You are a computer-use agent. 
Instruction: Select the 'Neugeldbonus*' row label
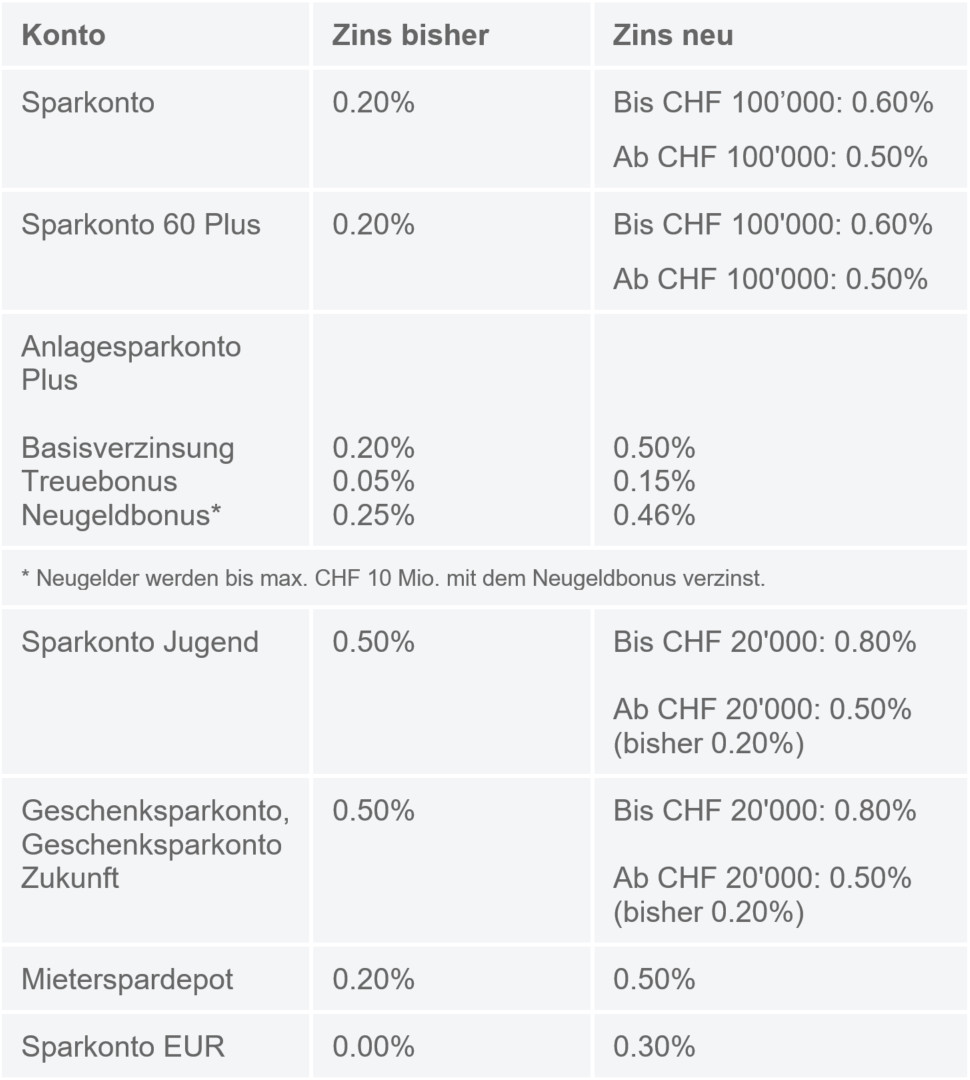coord(121,515)
